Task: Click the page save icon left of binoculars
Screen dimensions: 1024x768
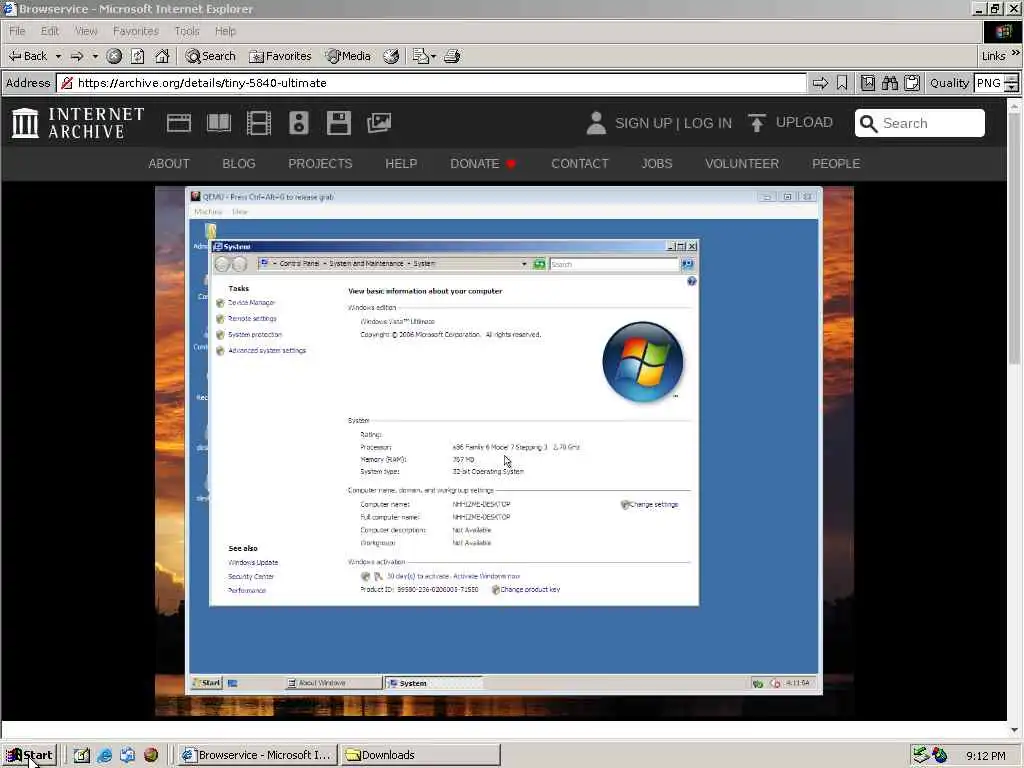Action: tap(868, 83)
